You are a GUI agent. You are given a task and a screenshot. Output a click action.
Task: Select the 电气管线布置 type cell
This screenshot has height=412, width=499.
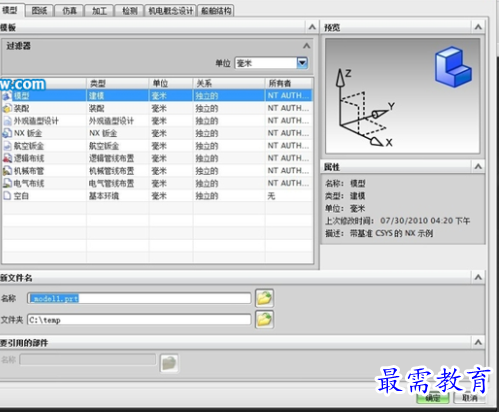(x=118, y=183)
